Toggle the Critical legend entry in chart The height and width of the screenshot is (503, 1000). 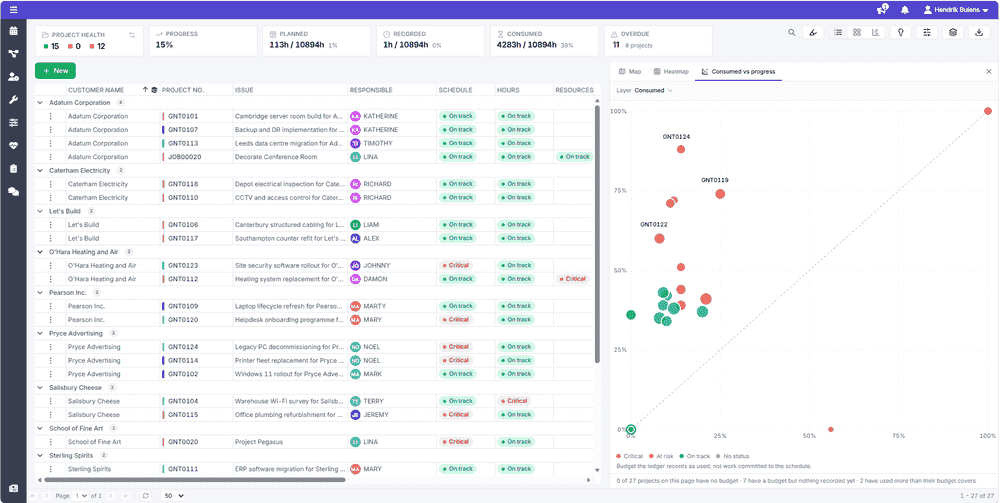pyautogui.click(x=629, y=456)
